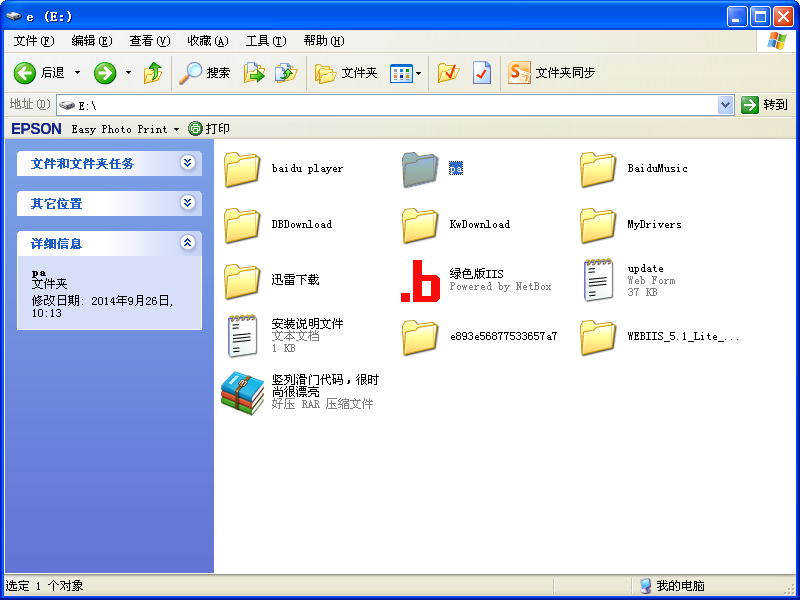
Task: Go up one folder level
Action: (x=153, y=73)
